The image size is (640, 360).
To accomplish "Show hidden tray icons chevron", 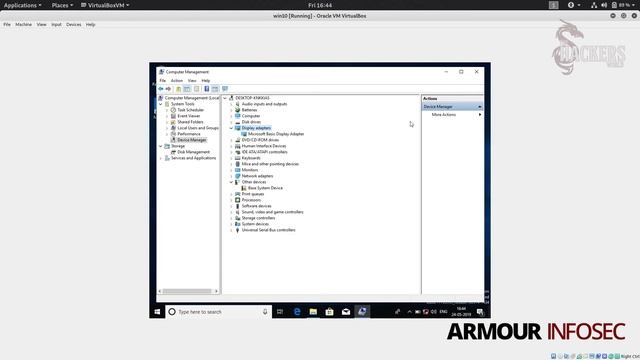I will pyautogui.click(x=409, y=312).
